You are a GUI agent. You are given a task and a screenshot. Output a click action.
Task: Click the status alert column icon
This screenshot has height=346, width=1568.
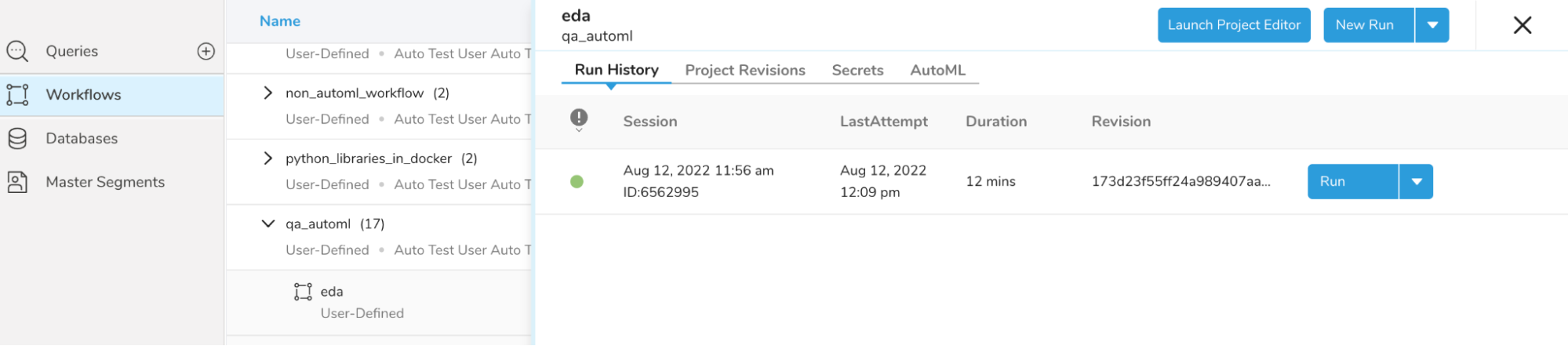pos(579,119)
